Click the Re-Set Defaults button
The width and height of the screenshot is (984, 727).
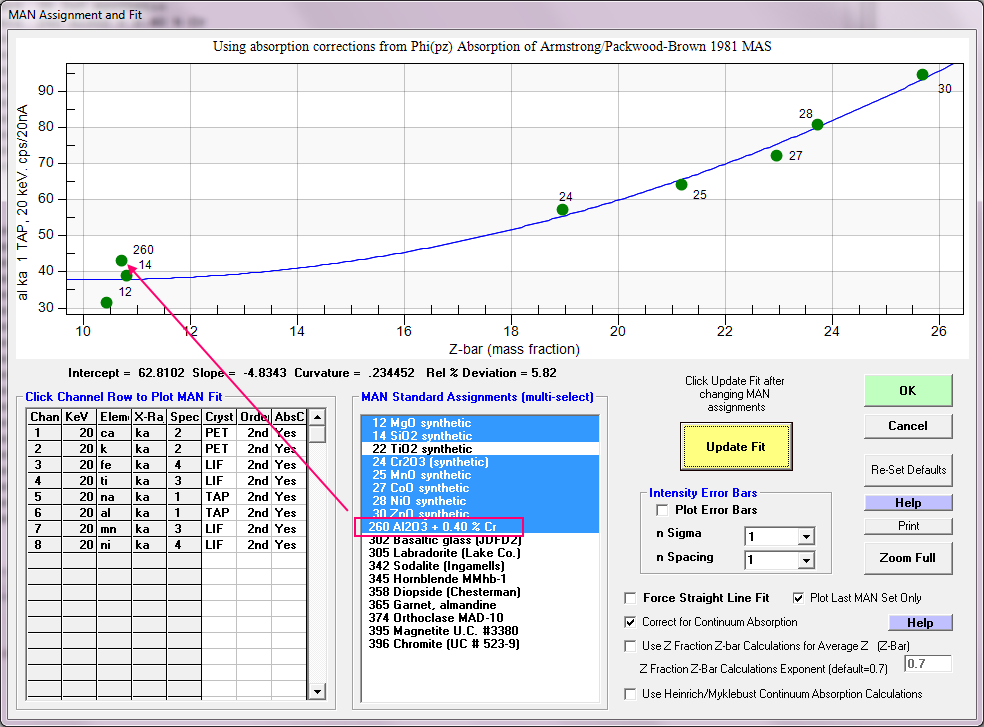tap(908, 470)
